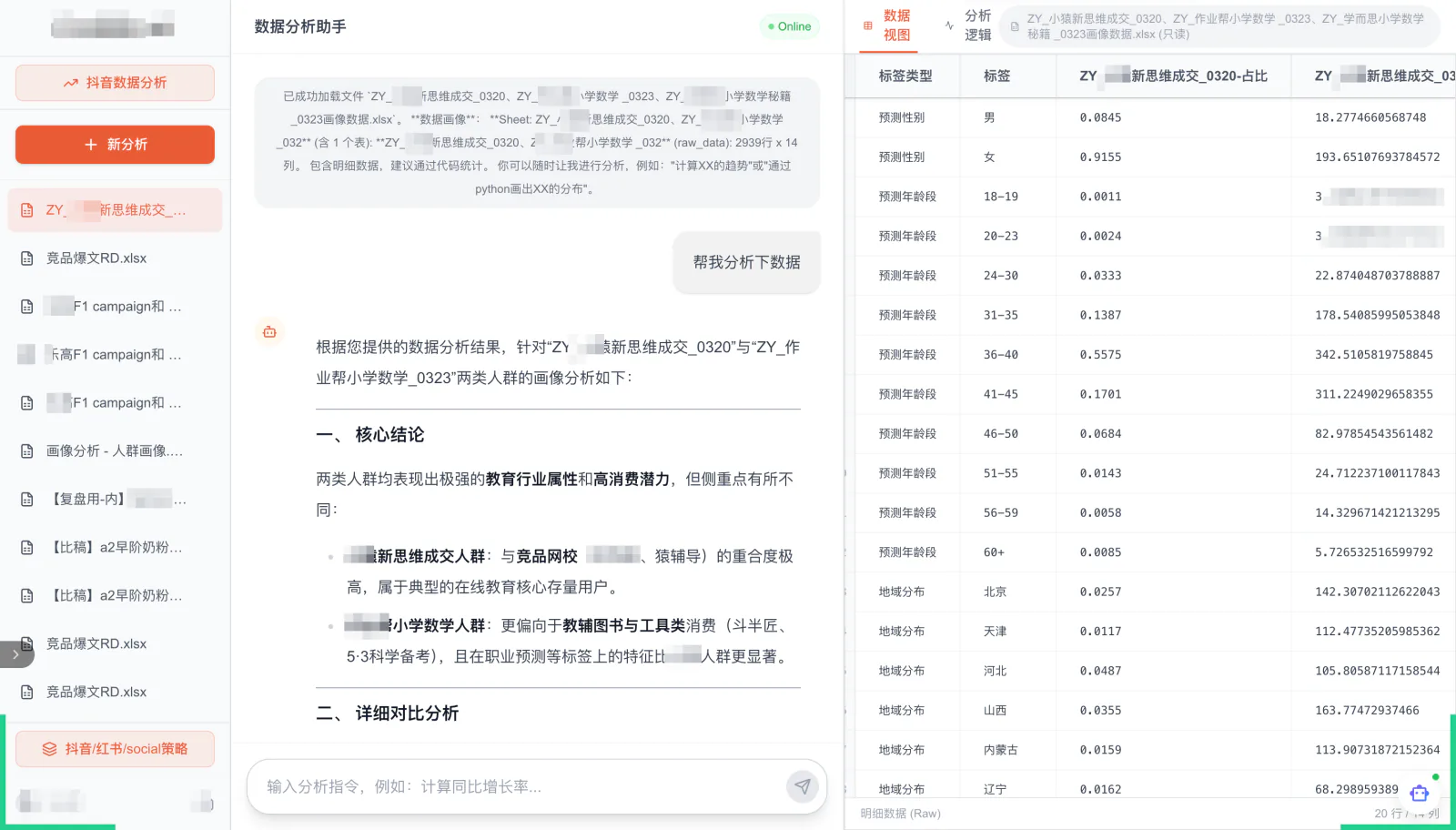Click the file icon of the selected ZY item
The height and width of the screenshot is (830, 1456).
(x=27, y=210)
